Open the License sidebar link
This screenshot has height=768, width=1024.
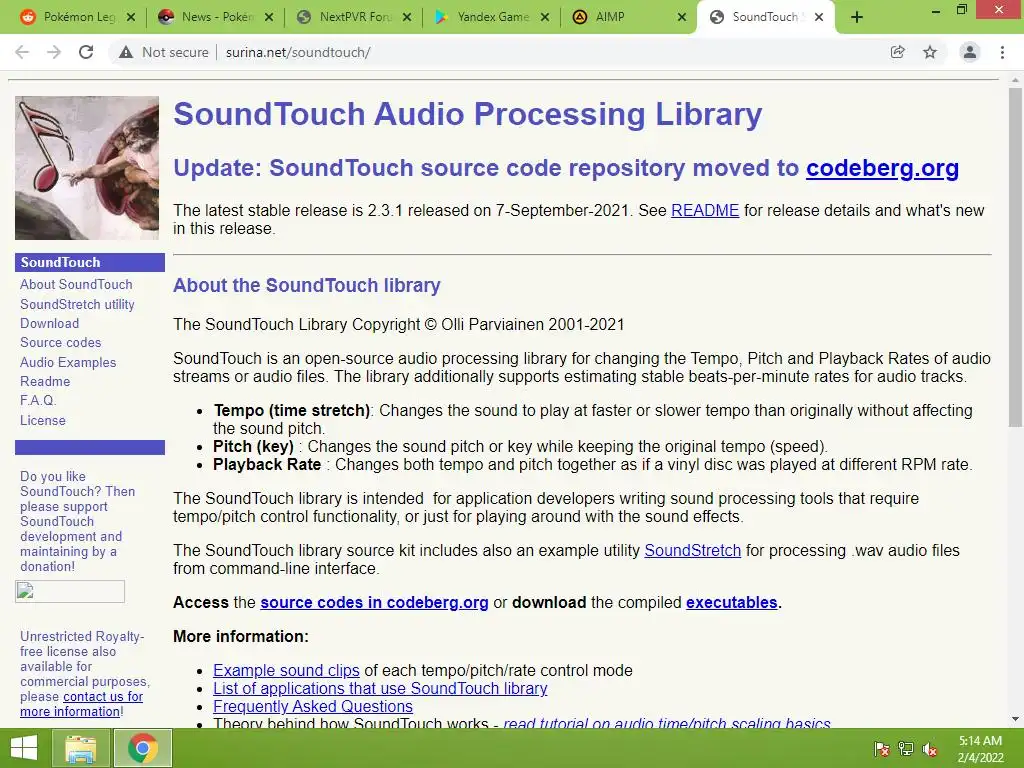point(42,421)
